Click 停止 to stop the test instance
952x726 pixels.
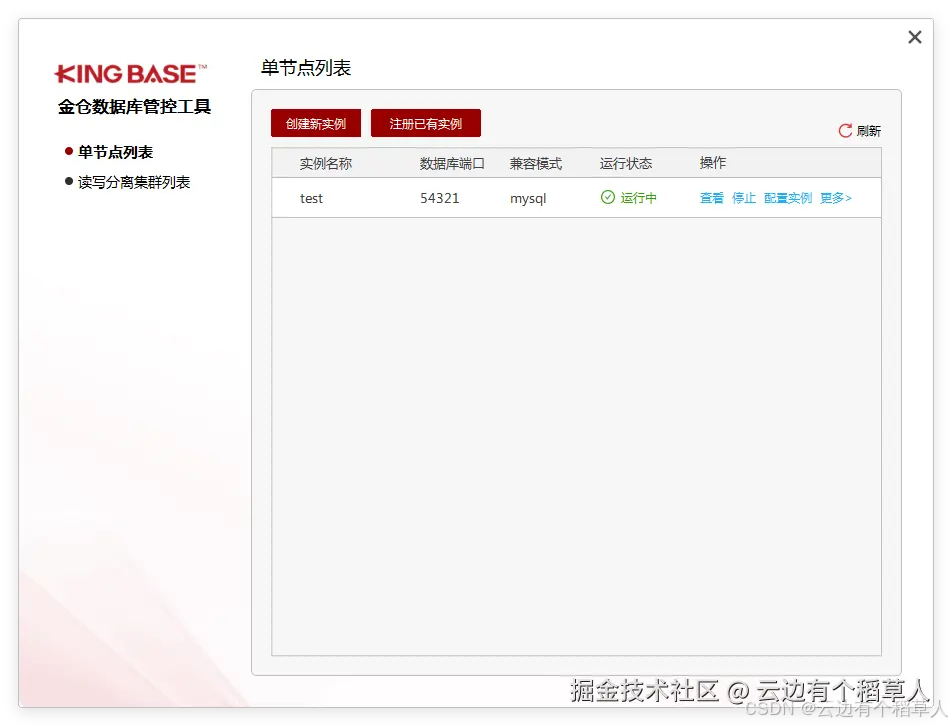pos(744,198)
